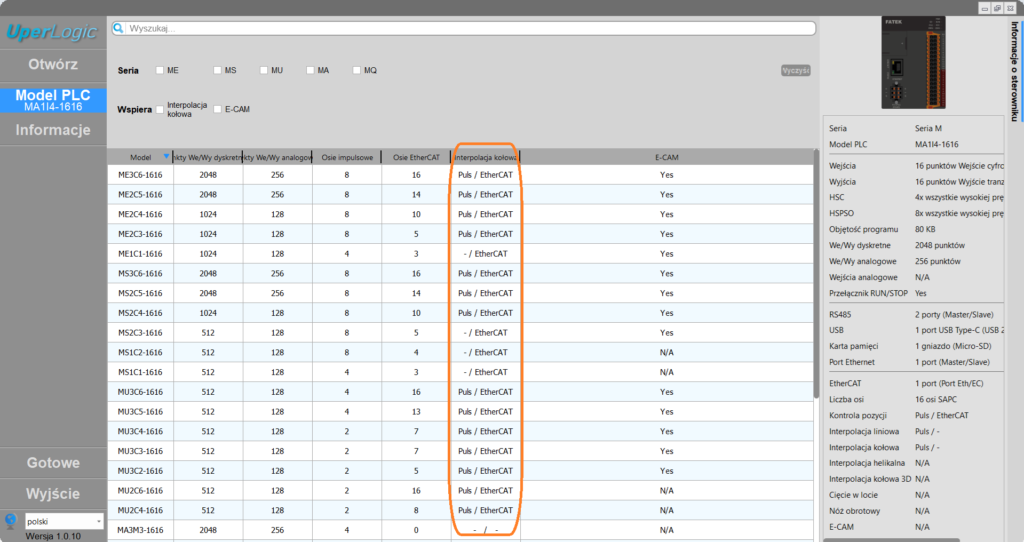The image size is (1024, 542).
Task: Select the MS2C4-1616 model row
Action: point(460,313)
